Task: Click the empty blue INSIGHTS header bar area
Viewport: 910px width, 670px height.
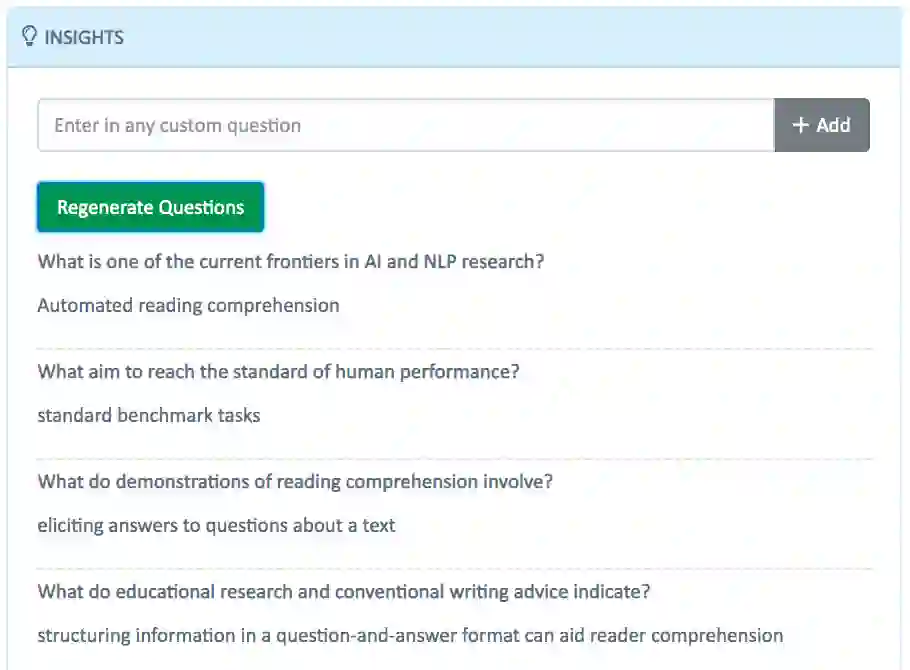Action: [500, 37]
